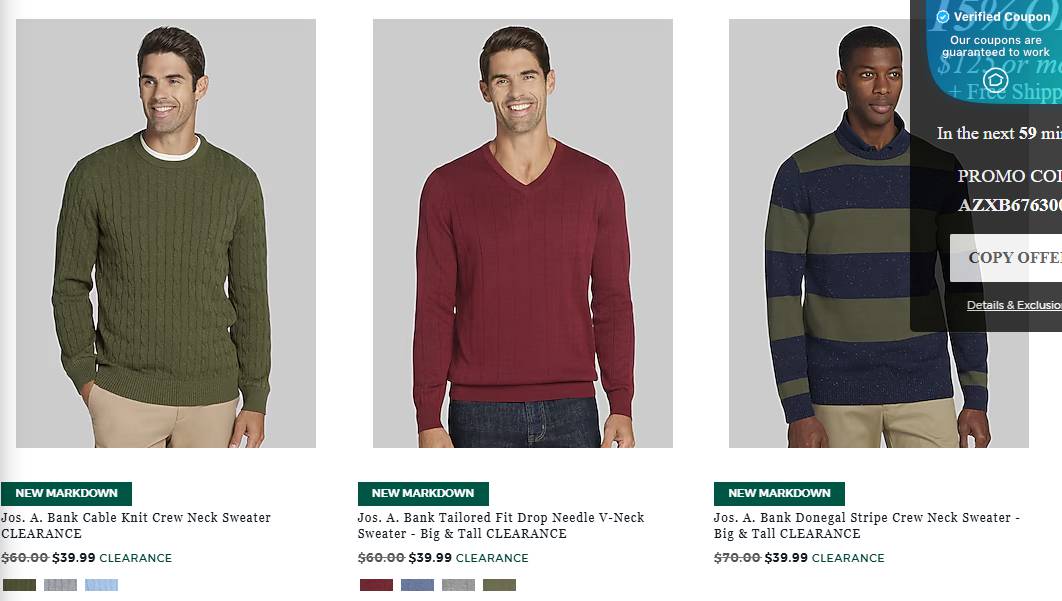Choose light blue swatch for Cable Knit sweater

tap(102, 585)
